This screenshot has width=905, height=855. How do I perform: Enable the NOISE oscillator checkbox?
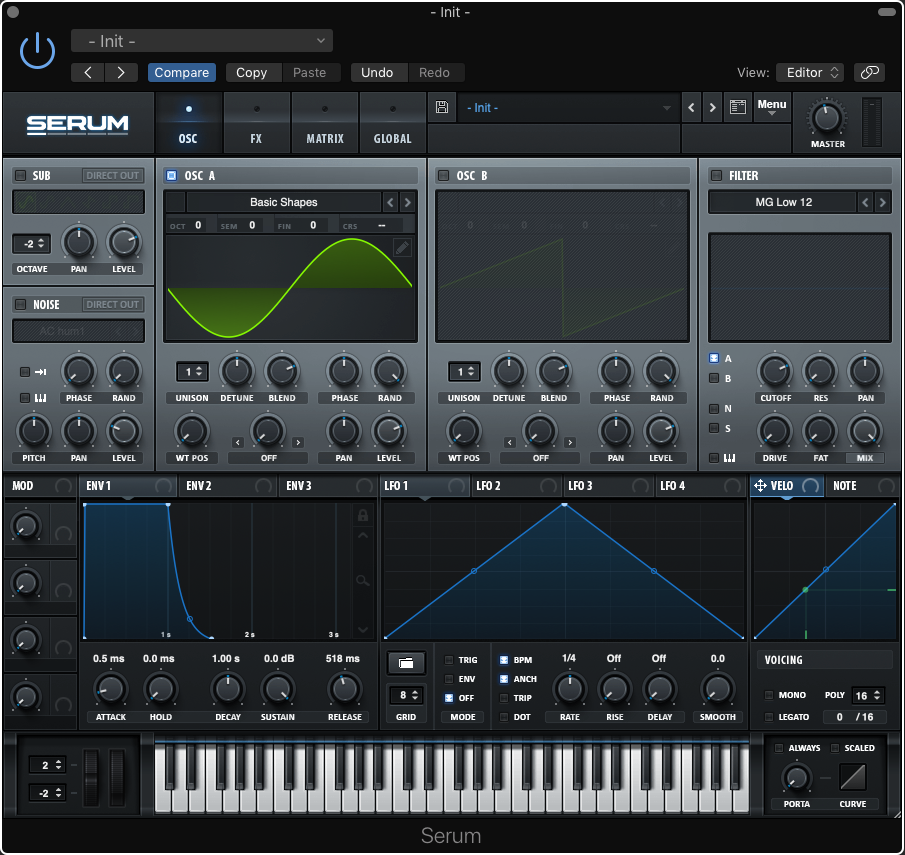click(x=21, y=304)
